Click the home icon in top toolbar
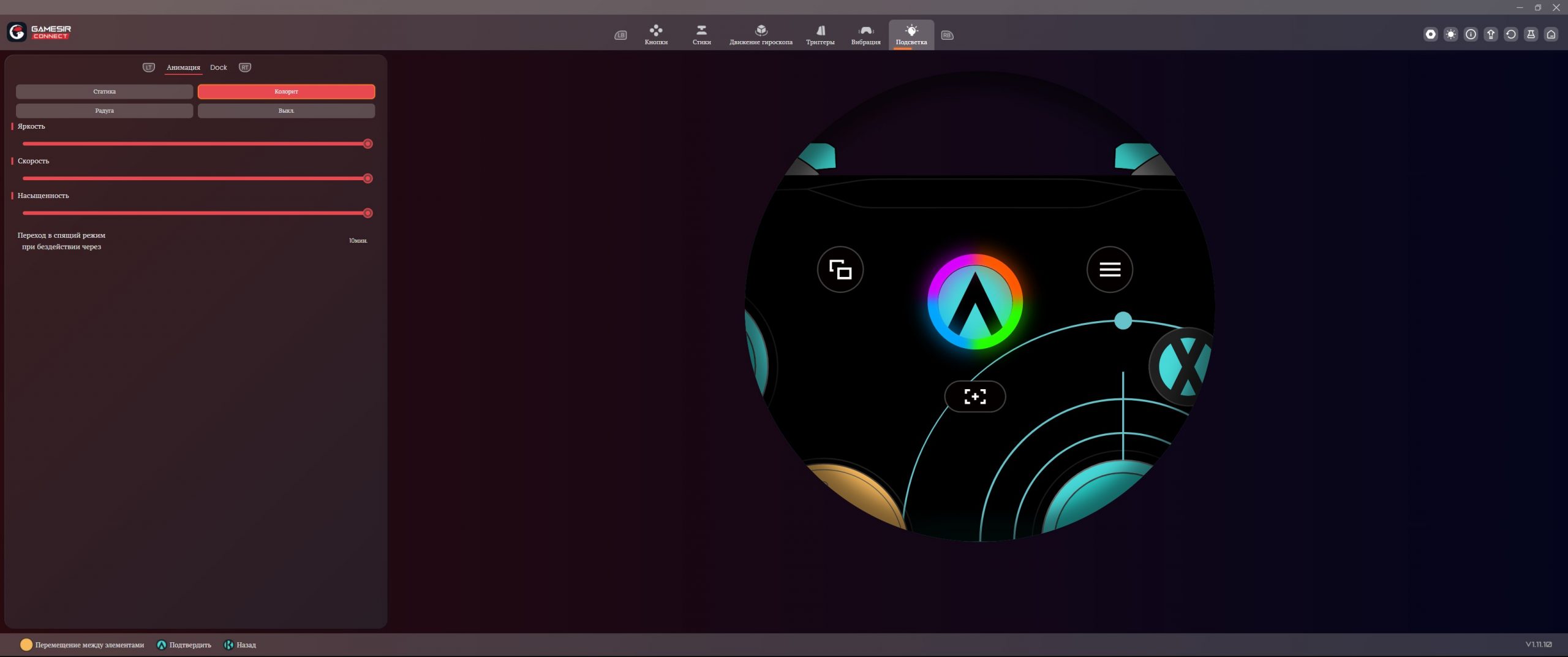1568x657 pixels. pos(1551,34)
